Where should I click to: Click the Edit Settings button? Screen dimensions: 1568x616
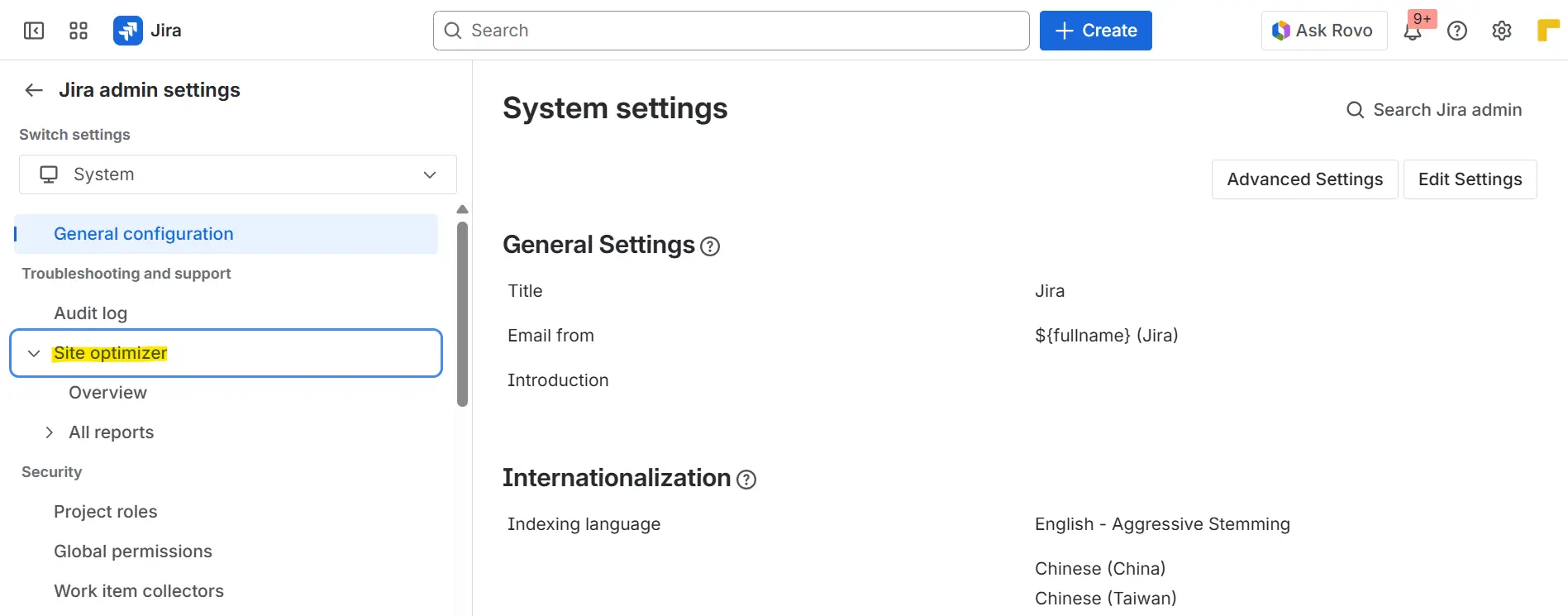(1470, 179)
